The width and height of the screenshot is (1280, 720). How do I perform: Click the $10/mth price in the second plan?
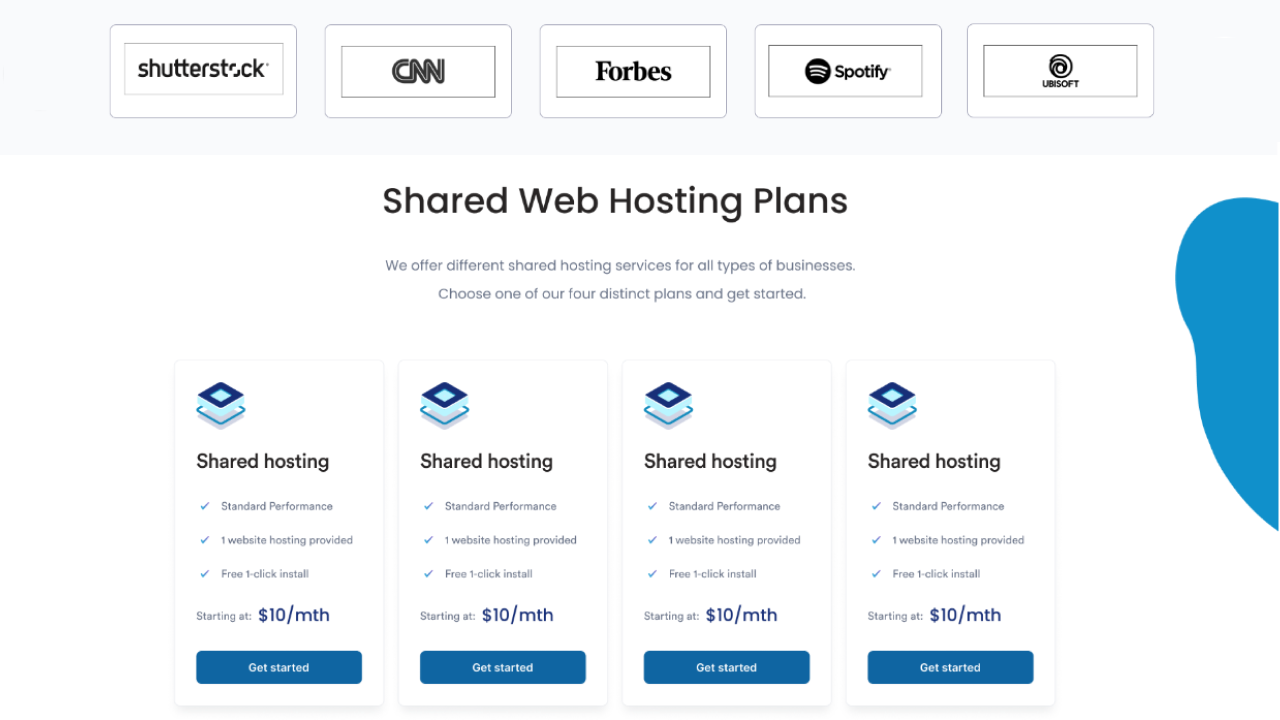[x=517, y=614]
